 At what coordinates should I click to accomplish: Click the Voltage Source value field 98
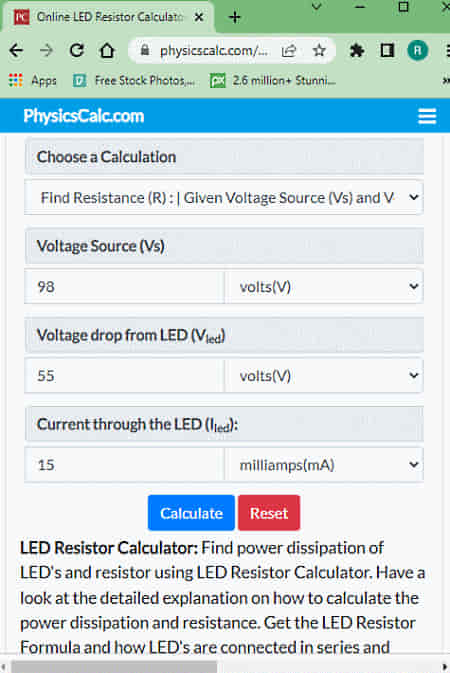pos(125,286)
